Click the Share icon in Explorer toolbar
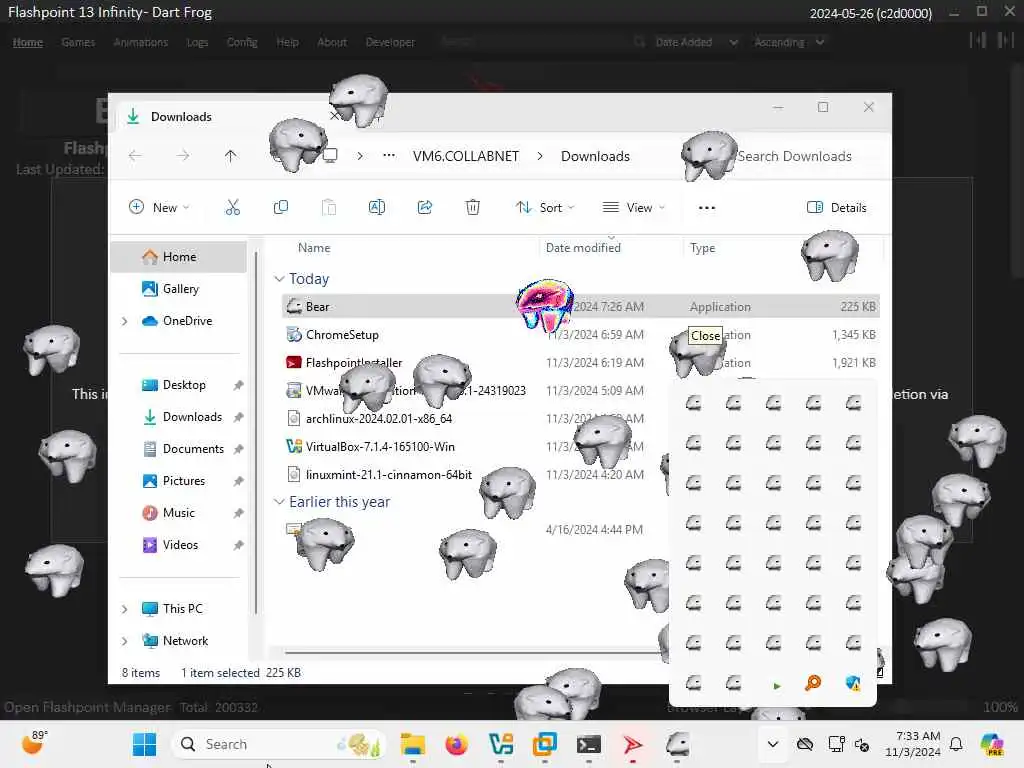1024x768 pixels. pos(424,208)
